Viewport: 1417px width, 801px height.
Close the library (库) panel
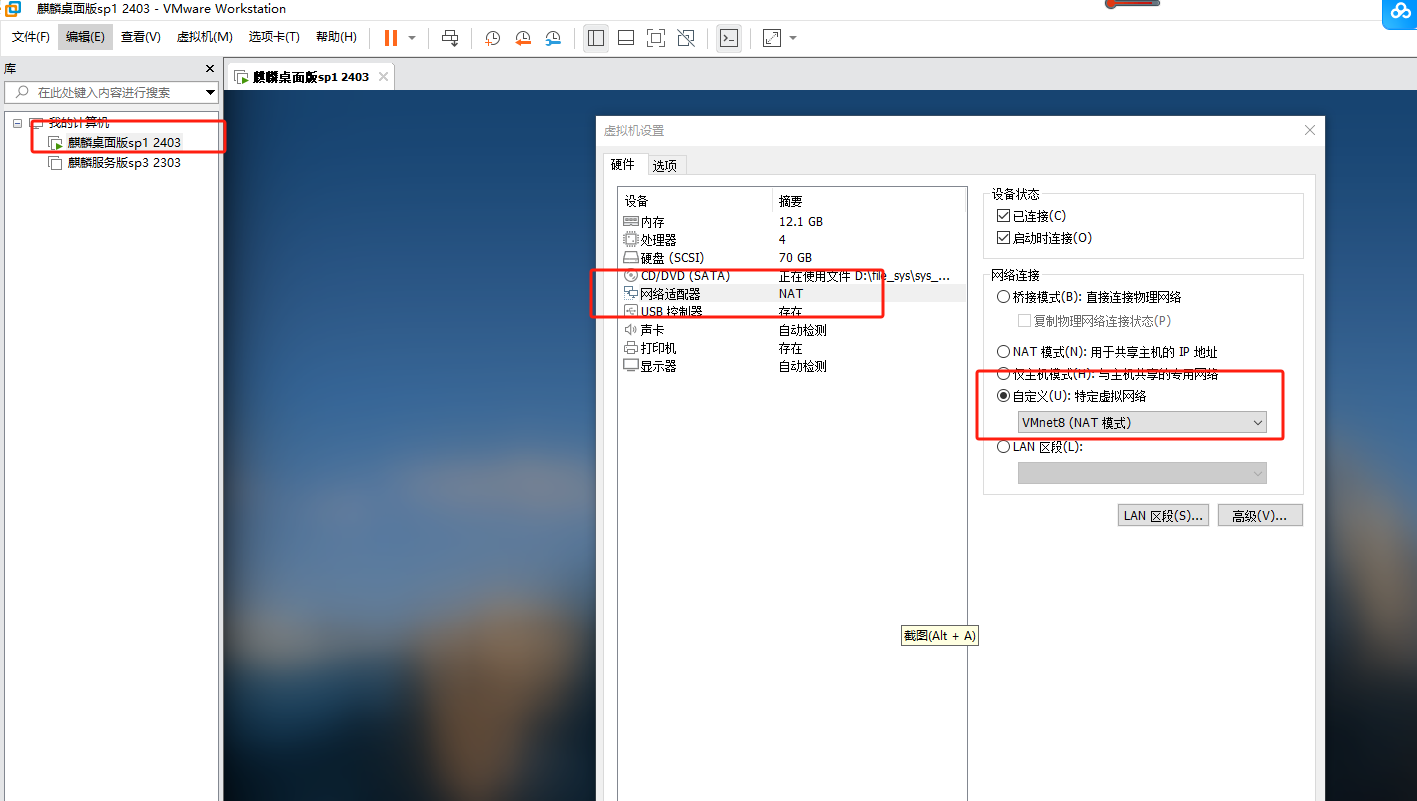[x=210, y=69]
